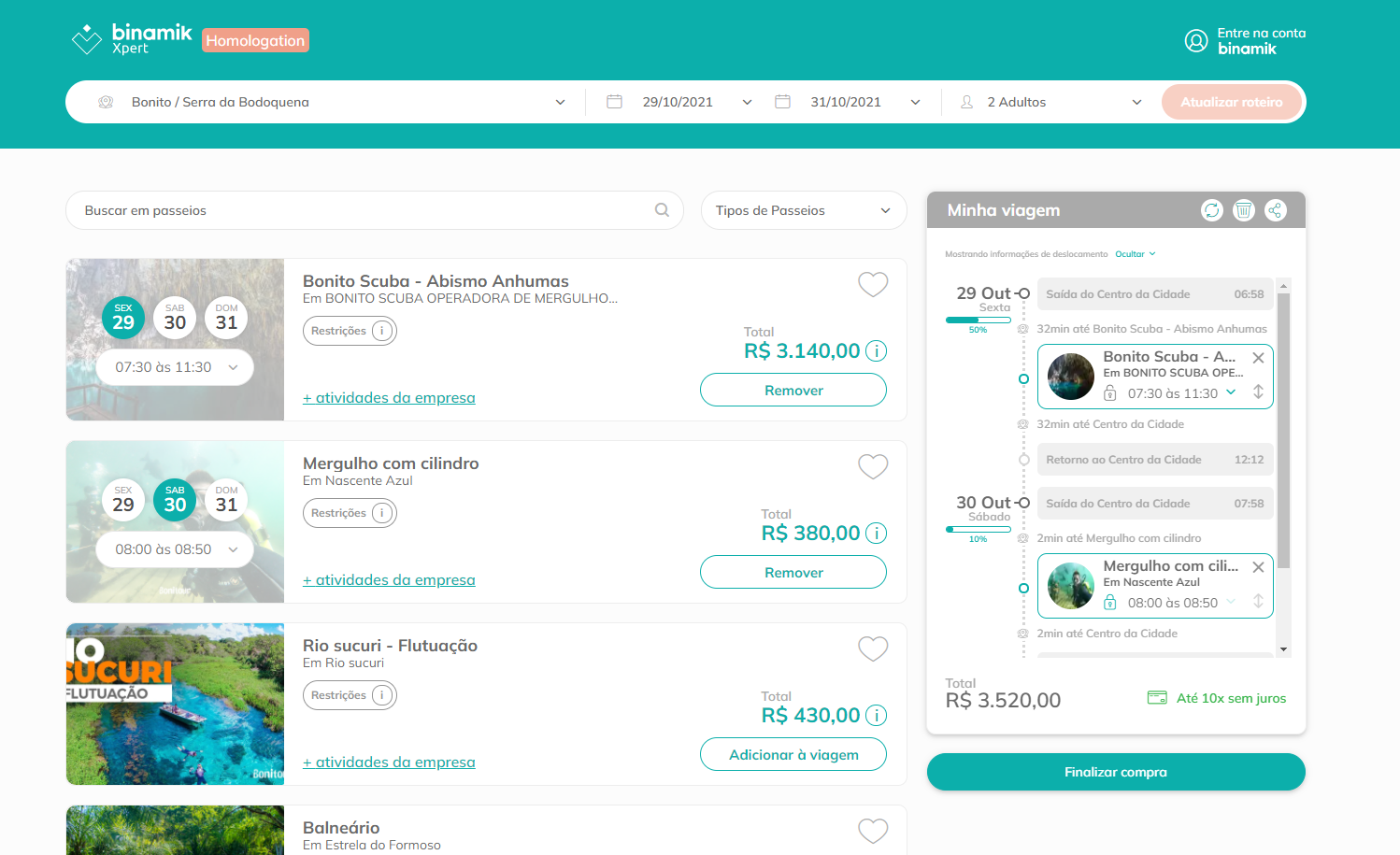Image resolution: width=1400 pixels, height=855 pixels.
Task: Expand 08:00 às 08:50 chevron in itinerary
Action: (x=1231, y=602)
